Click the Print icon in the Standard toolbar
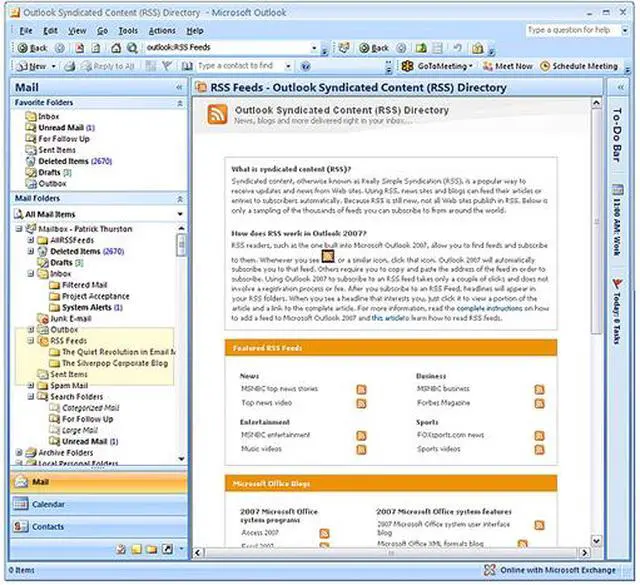Viewport: 640px width, 585px height. (x=70, y=66)
